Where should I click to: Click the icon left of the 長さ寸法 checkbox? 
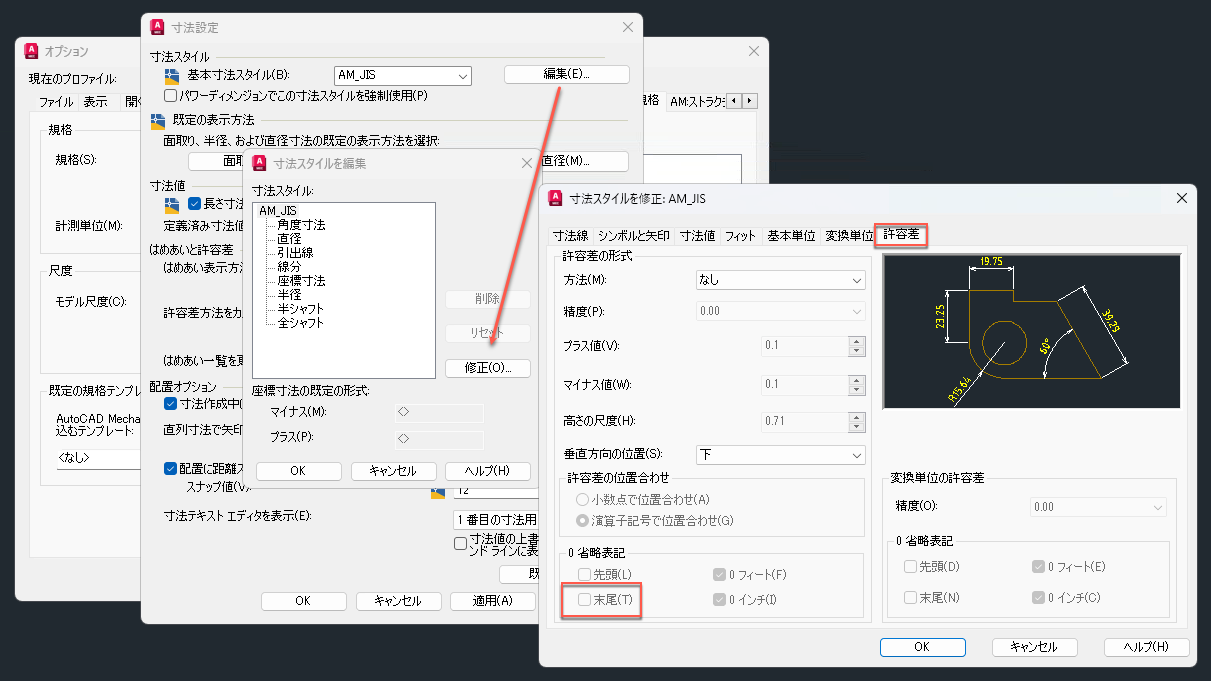click(171, 204)
